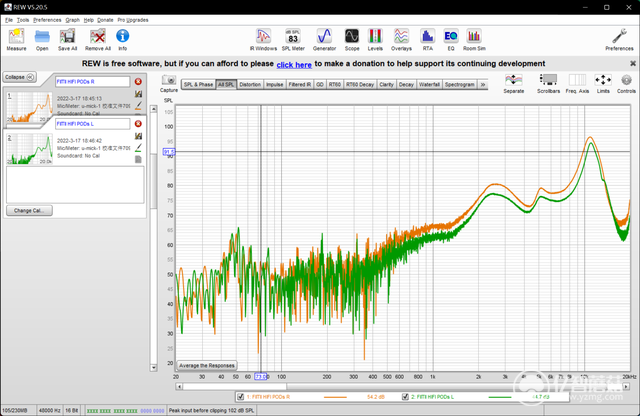Open the Overlays window
Screen dimensions: 640x416
(x=401, y=40)
